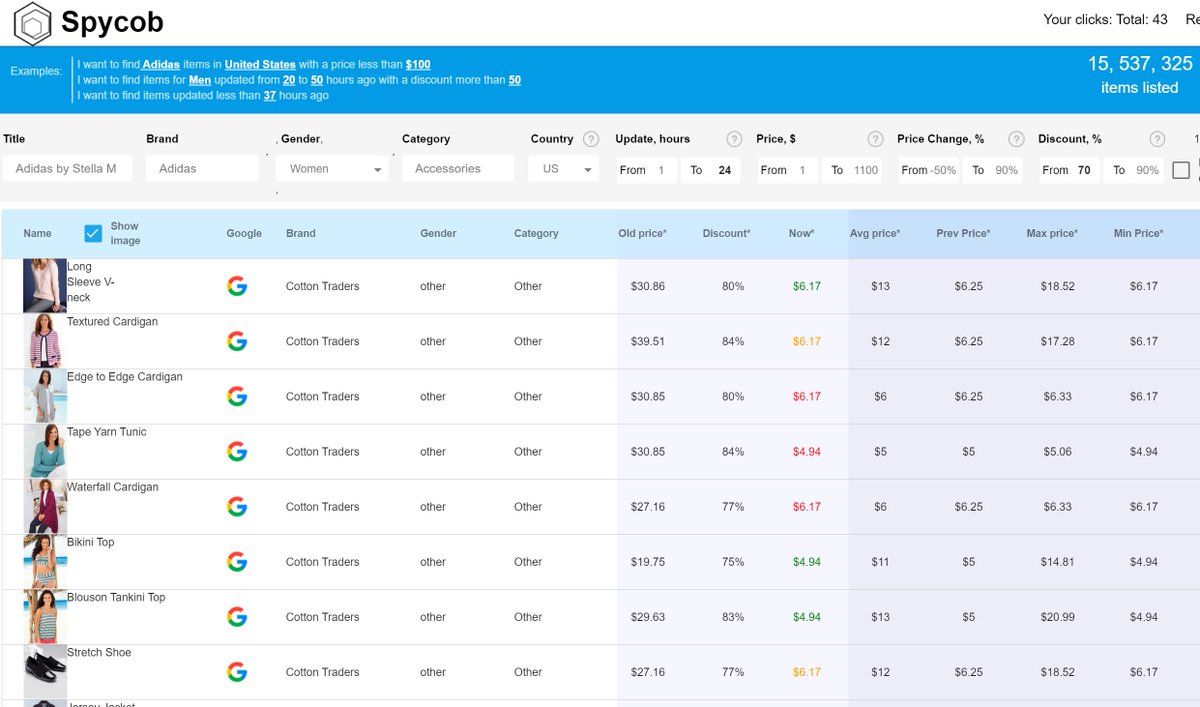Screen dimensions: 1200x707
Task: Sort by the Now price column header
Action: (x=801, y=233)
